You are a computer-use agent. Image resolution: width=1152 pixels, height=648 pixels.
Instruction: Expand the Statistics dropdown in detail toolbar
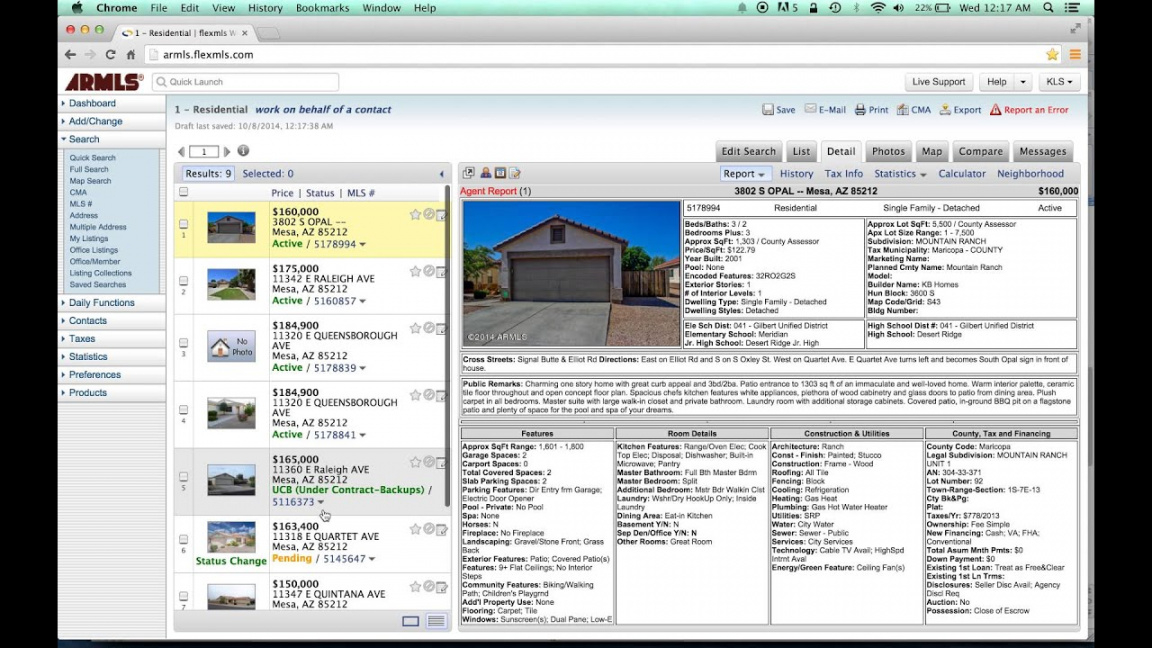899,174
